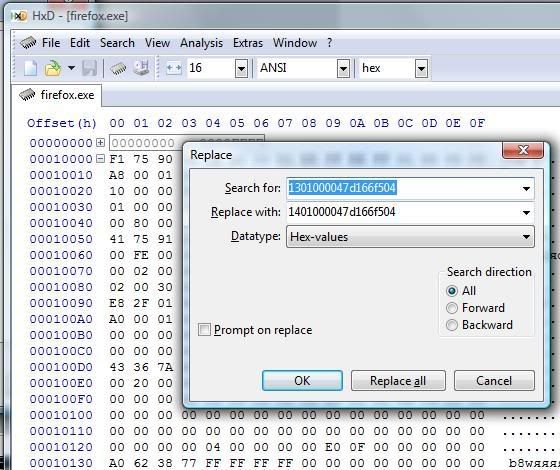Click the New file icon in toolbar

pos(30,68)
